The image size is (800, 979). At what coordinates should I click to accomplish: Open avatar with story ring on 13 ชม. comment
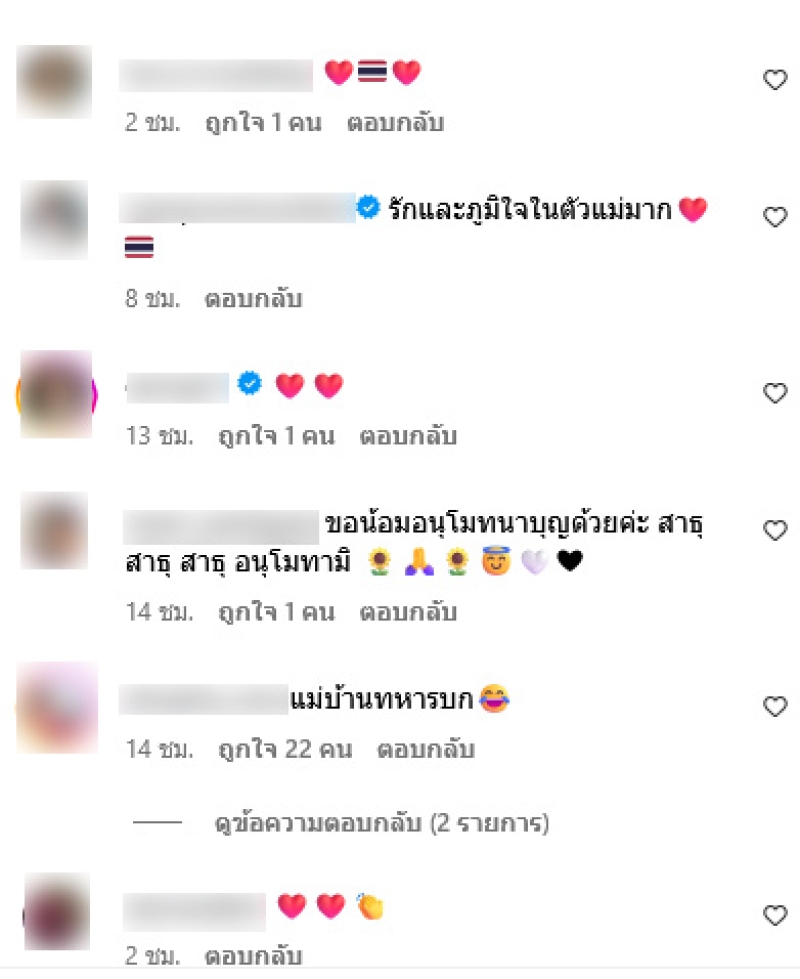[56, 394]
